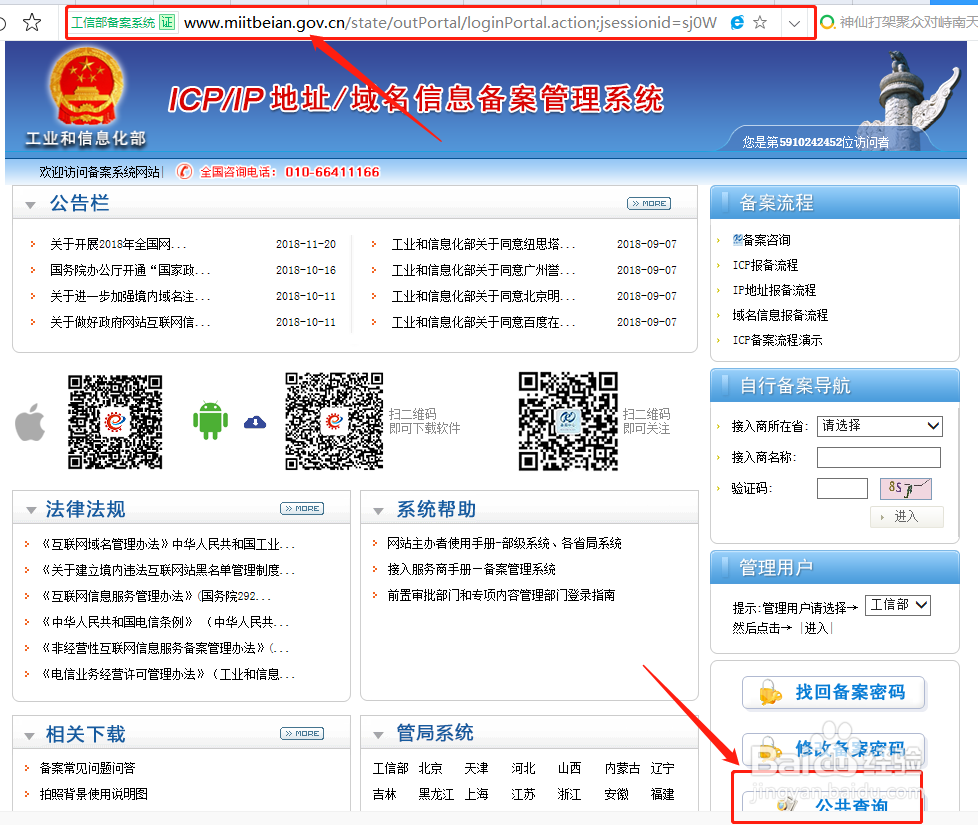Click the Apple icon beside the QR code
The height and width of the screenshot is (825, 978).
30,422
